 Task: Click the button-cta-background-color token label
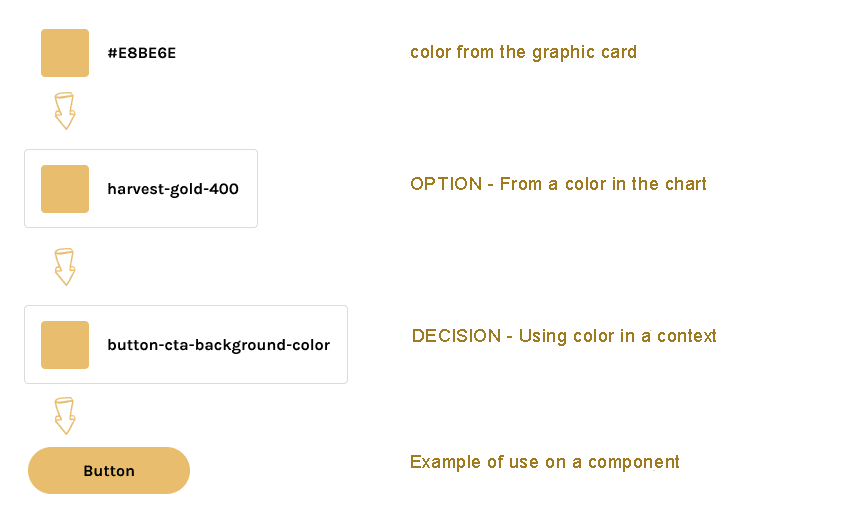pos(219,345)
